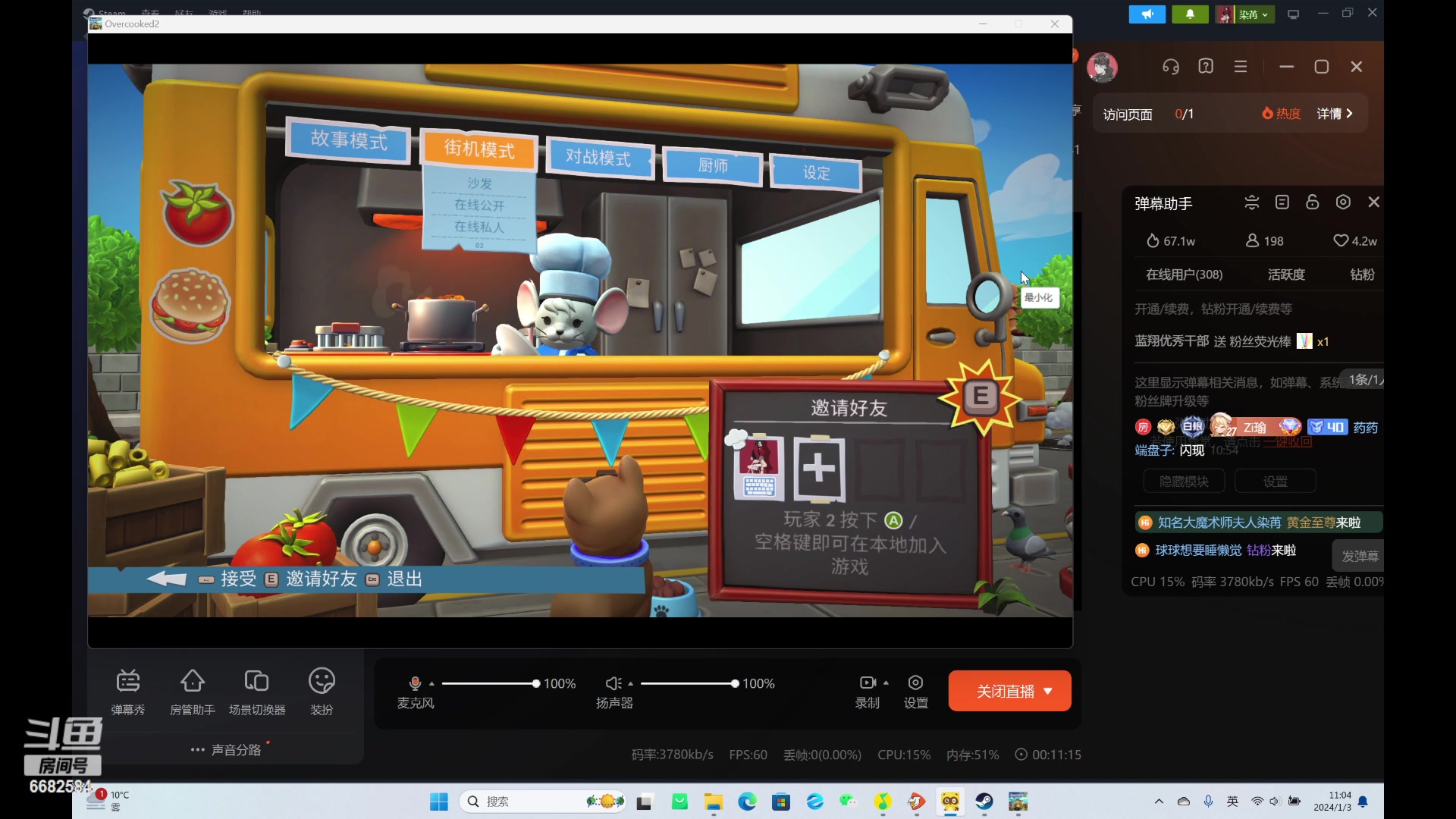Open customer service headset icon
The height and width of the screenshot is (819, 1456).
click(1171, 67)
